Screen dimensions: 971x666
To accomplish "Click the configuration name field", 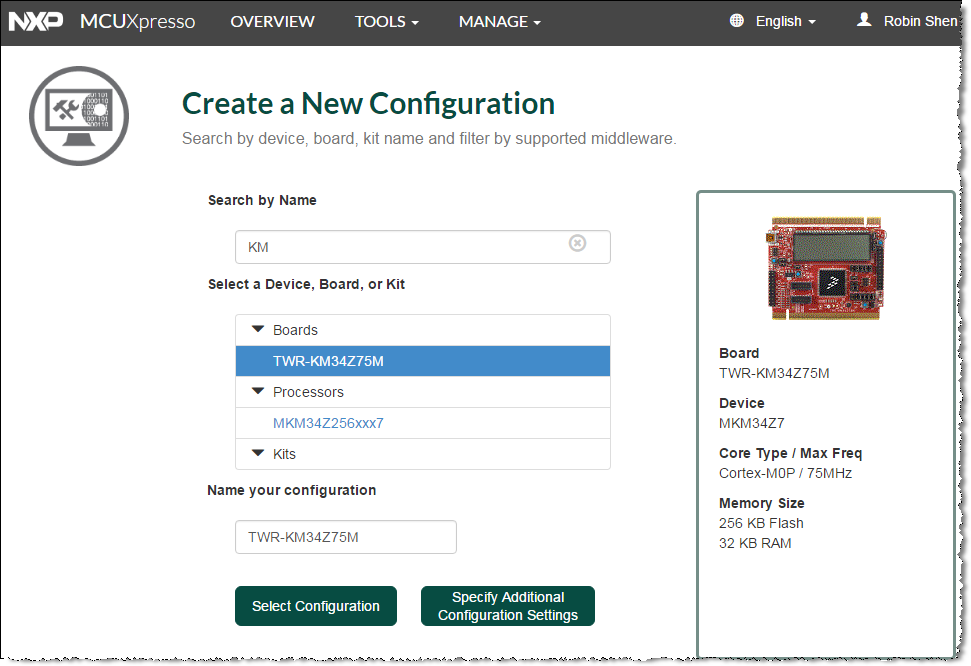I will [x=346, y=537].
